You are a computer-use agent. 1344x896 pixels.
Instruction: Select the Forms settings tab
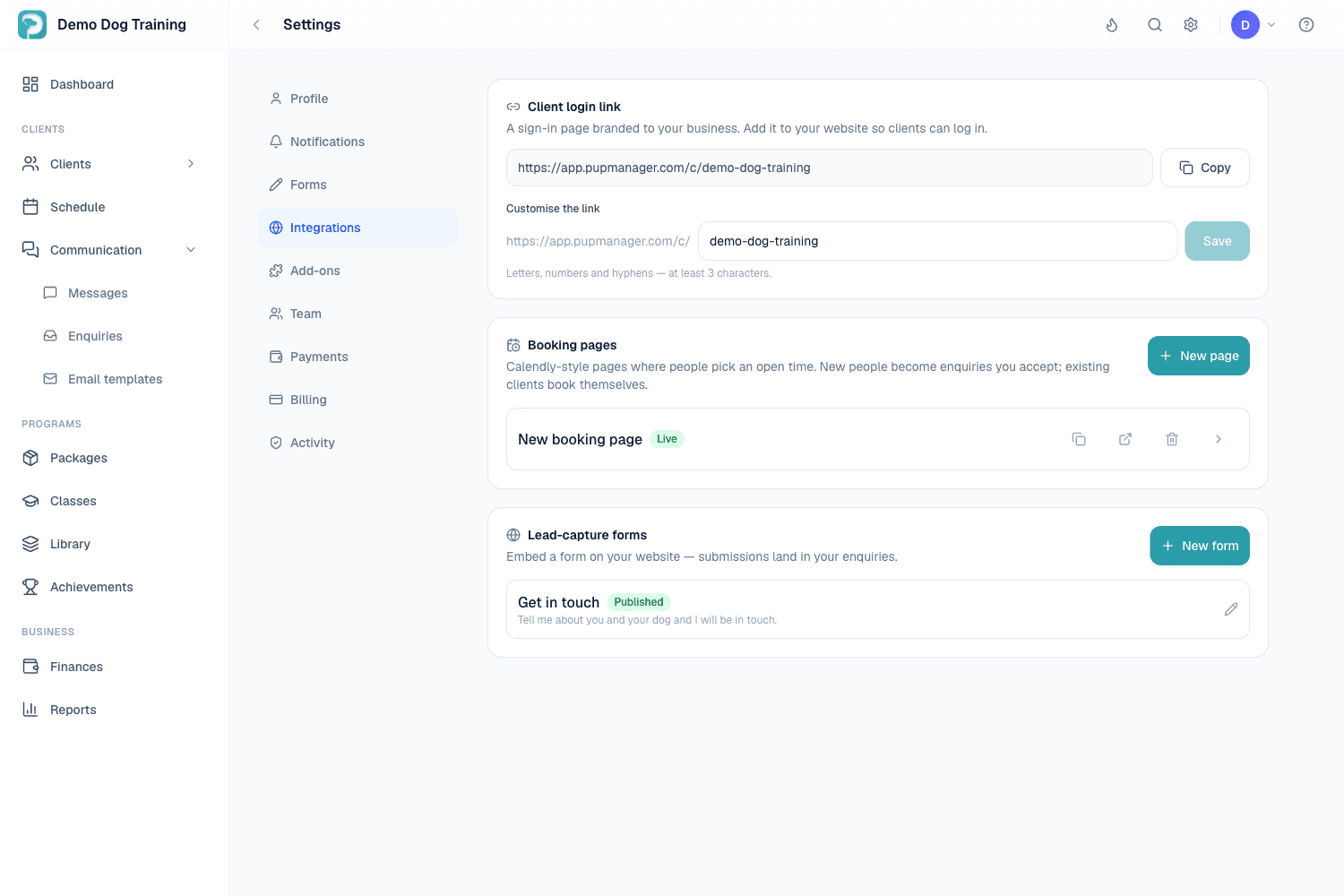(x=358, y=185)
